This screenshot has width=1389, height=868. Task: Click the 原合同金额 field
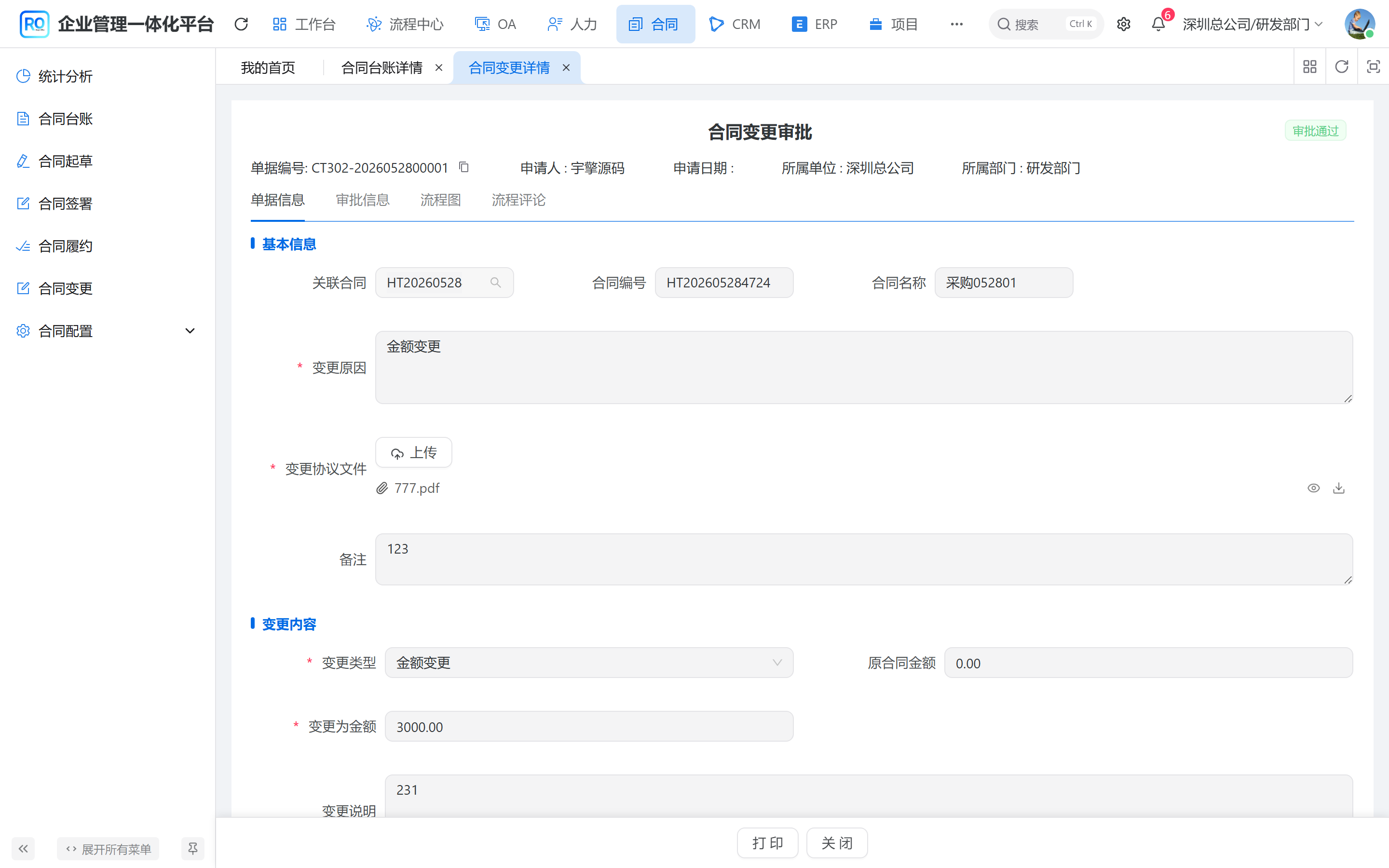click(x=1148, y=663)
